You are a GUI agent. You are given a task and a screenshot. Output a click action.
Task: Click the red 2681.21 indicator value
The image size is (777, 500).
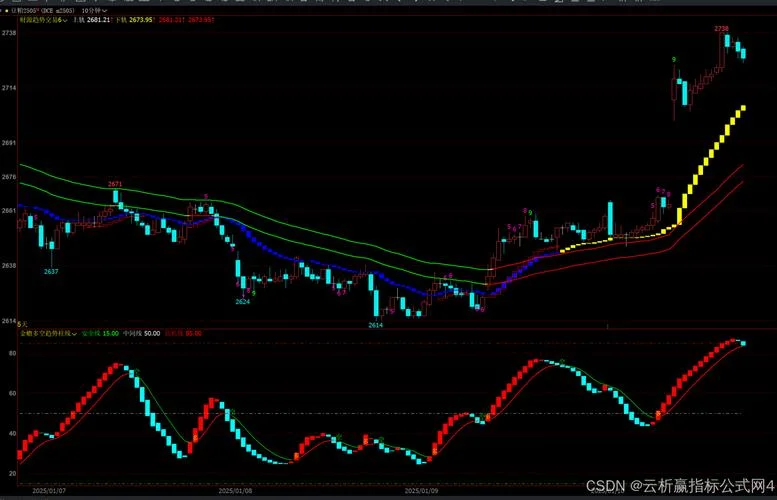(x=171, y=20)
